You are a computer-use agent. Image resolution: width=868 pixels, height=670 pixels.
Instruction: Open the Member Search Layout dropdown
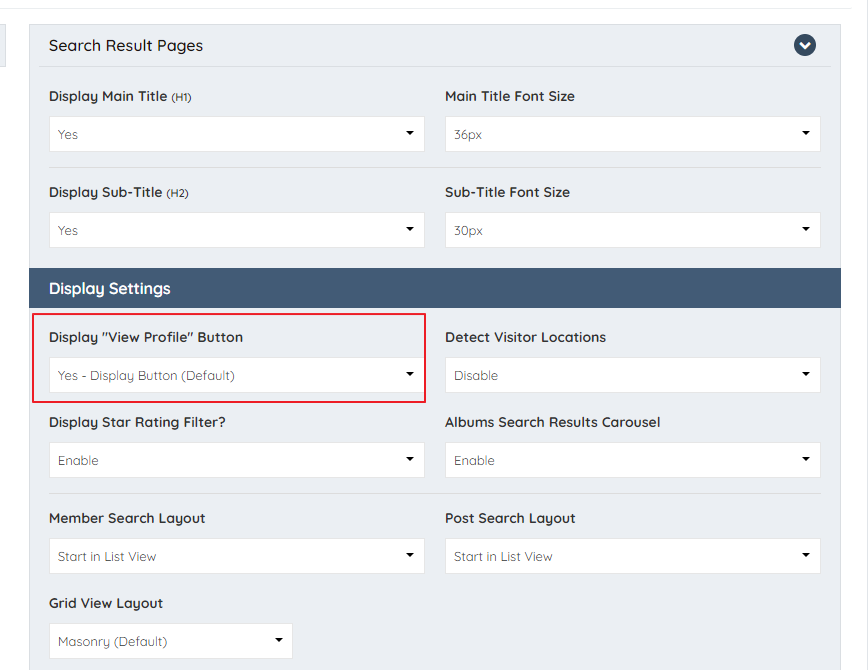coord(236,556)
